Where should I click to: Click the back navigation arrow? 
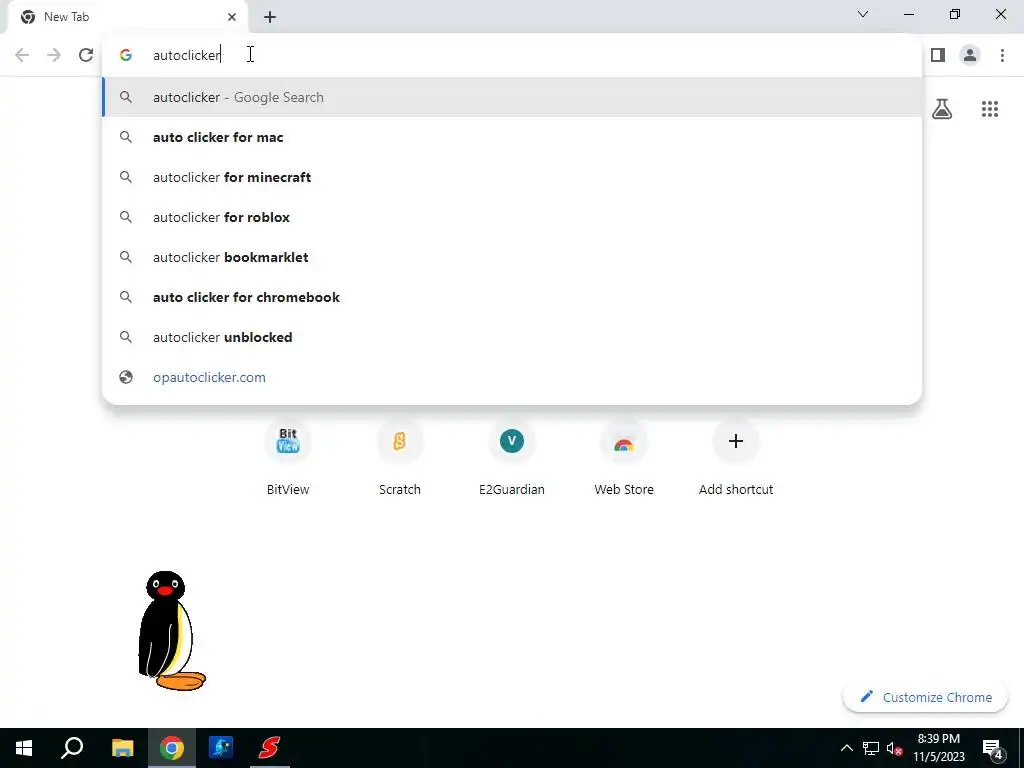click(x=22, y=55)
